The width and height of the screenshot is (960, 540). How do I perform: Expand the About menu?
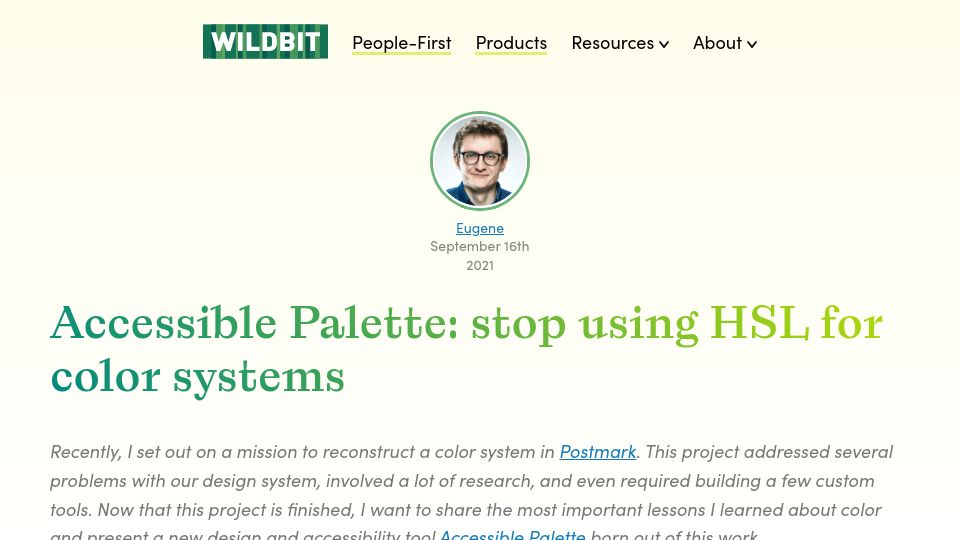point(725,43)
